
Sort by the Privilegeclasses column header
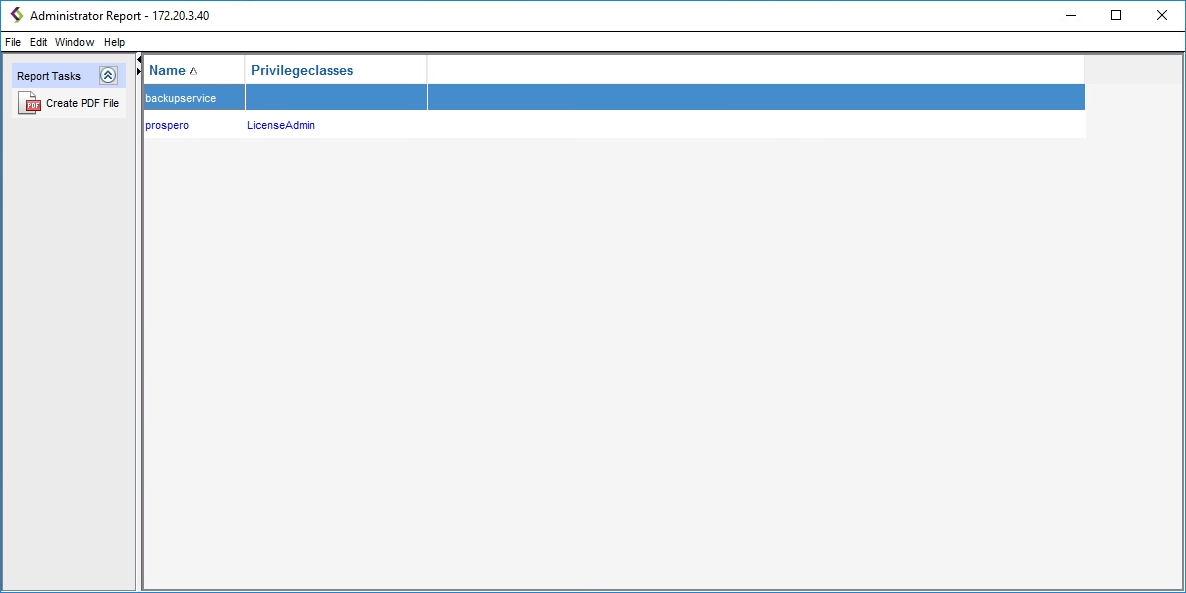302,70
